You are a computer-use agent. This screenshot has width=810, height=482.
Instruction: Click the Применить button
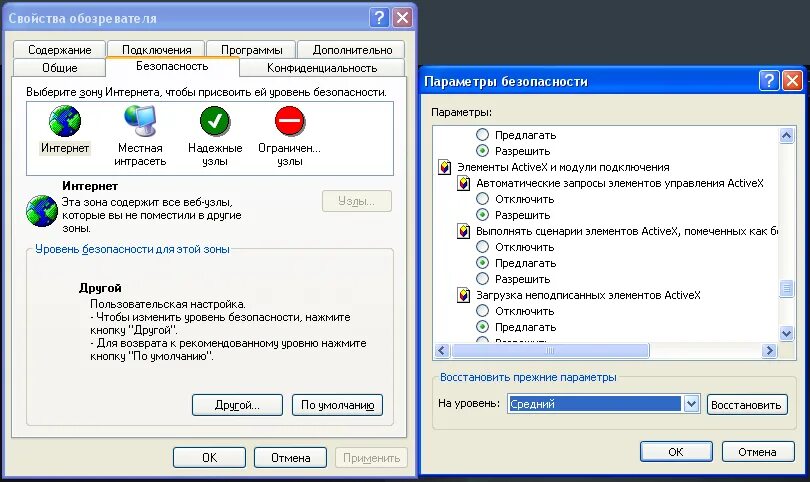[x=371, y=458]
